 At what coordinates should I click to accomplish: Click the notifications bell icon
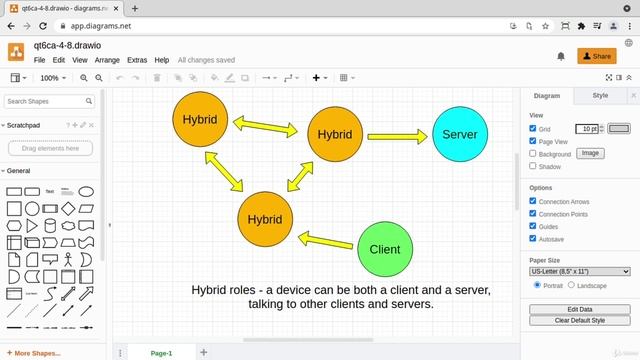[x=561, y=56]
